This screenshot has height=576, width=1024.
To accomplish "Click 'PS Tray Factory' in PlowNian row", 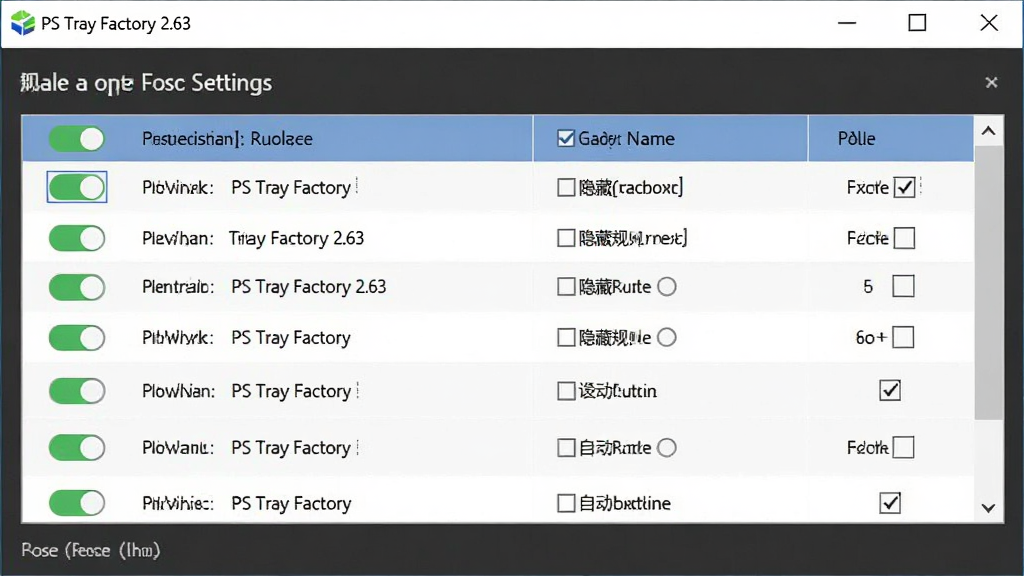I will [x=291, y=391].
